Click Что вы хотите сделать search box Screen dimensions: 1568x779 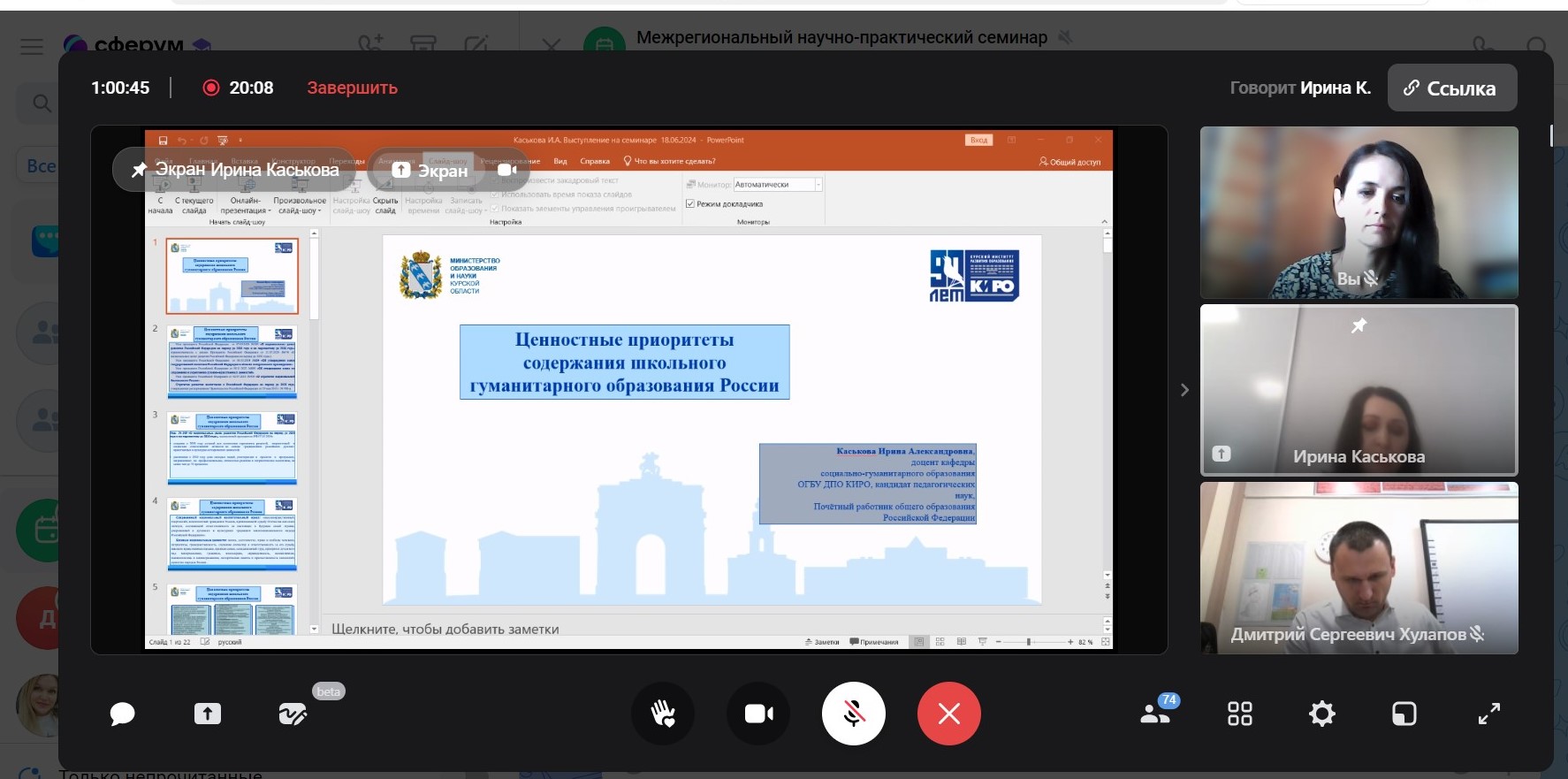point(670,161)
